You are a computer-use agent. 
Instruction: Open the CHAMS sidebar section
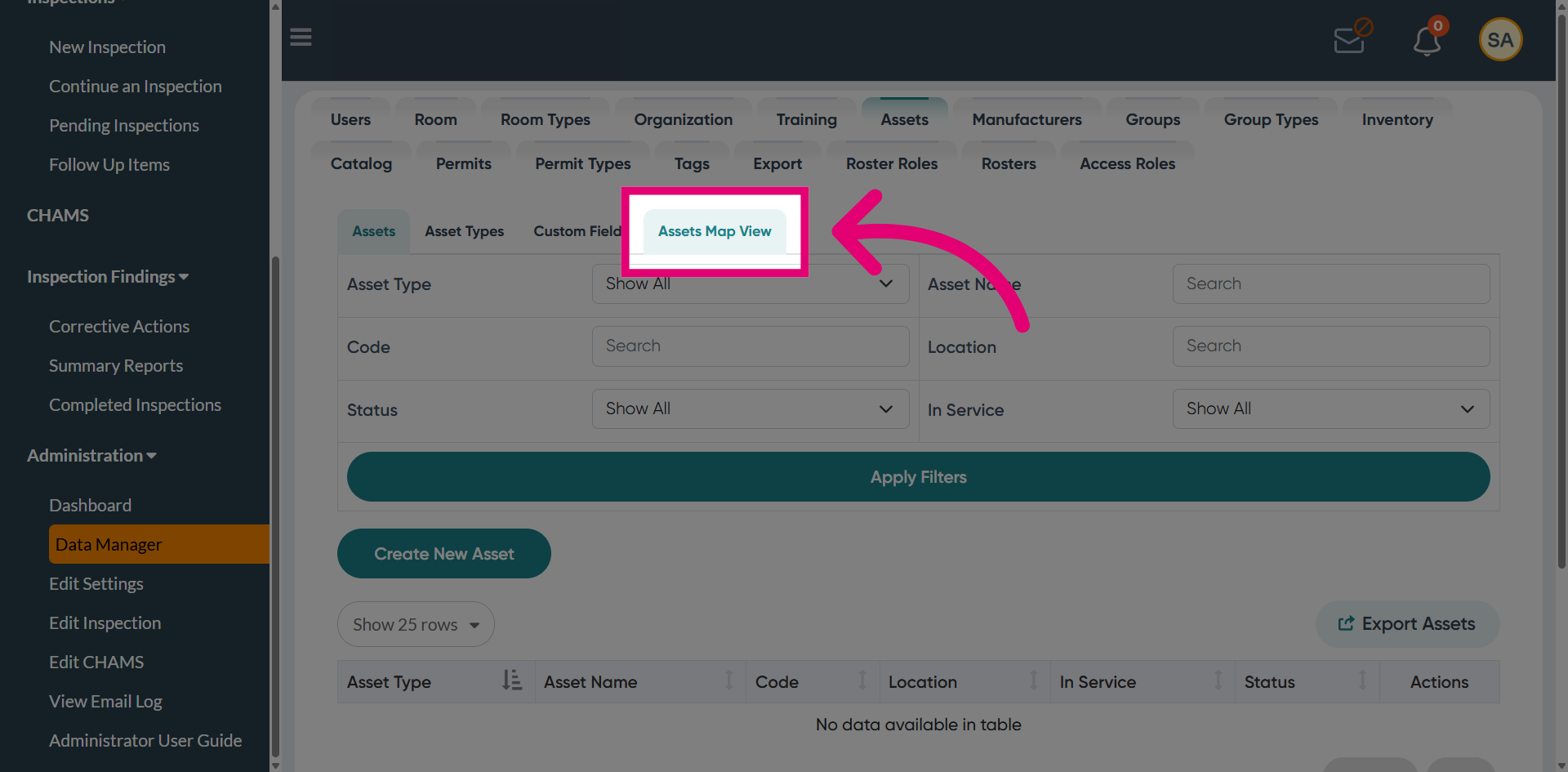[58, 216]
